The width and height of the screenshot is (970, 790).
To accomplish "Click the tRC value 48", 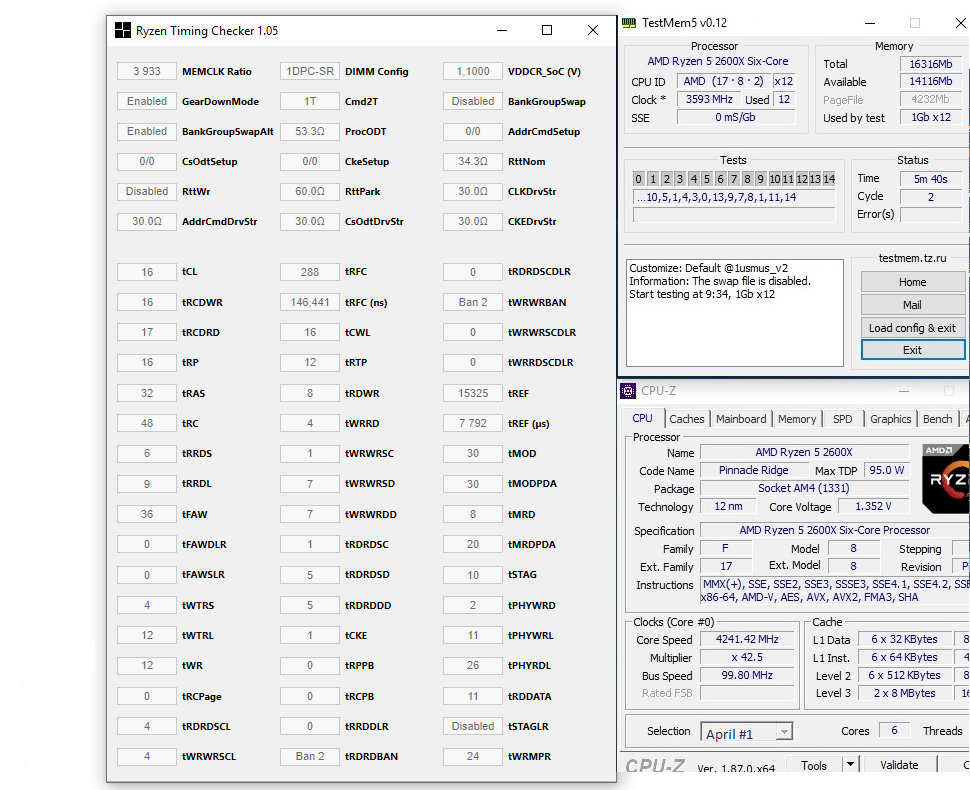I will point(147,423).
